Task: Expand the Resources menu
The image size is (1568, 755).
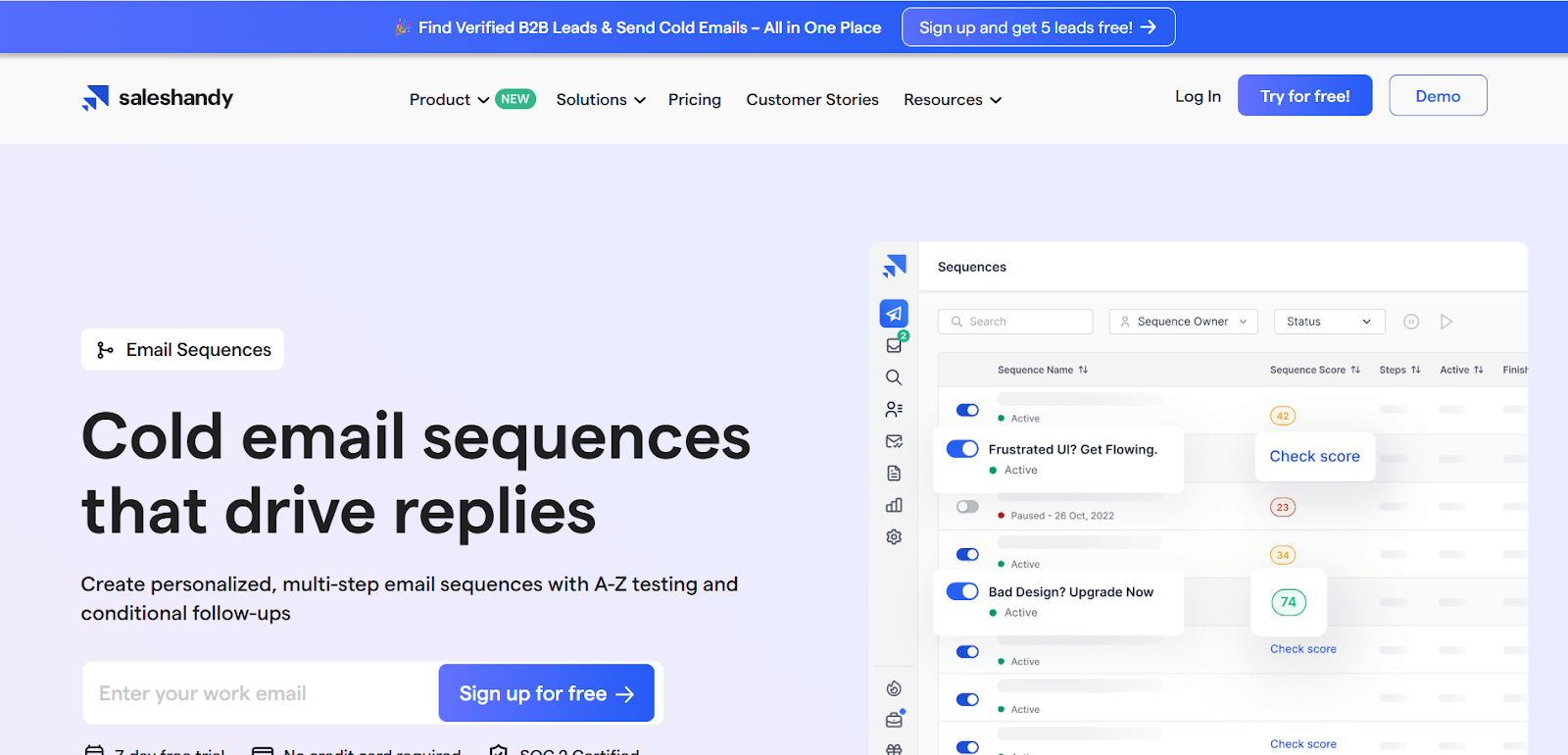Action: (x=953, y=100)
